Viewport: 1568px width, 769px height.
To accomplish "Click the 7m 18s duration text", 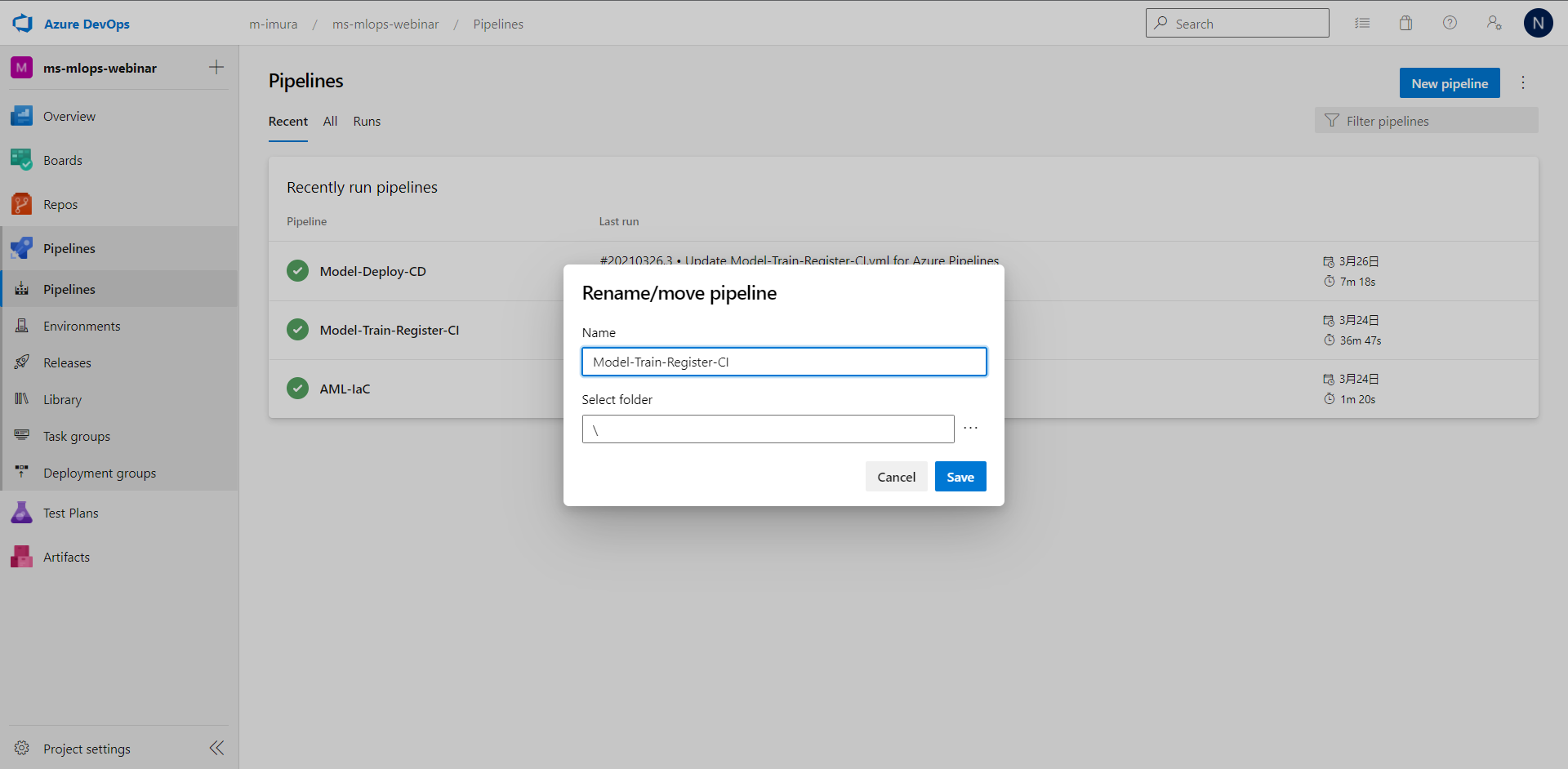I will pos(1357,282).
